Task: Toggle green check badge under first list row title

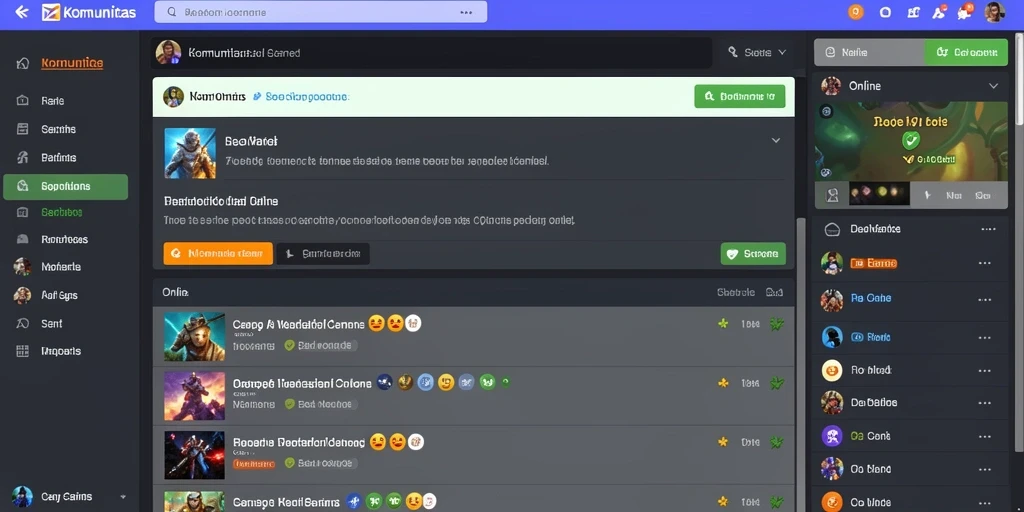Action: [290, 345]
